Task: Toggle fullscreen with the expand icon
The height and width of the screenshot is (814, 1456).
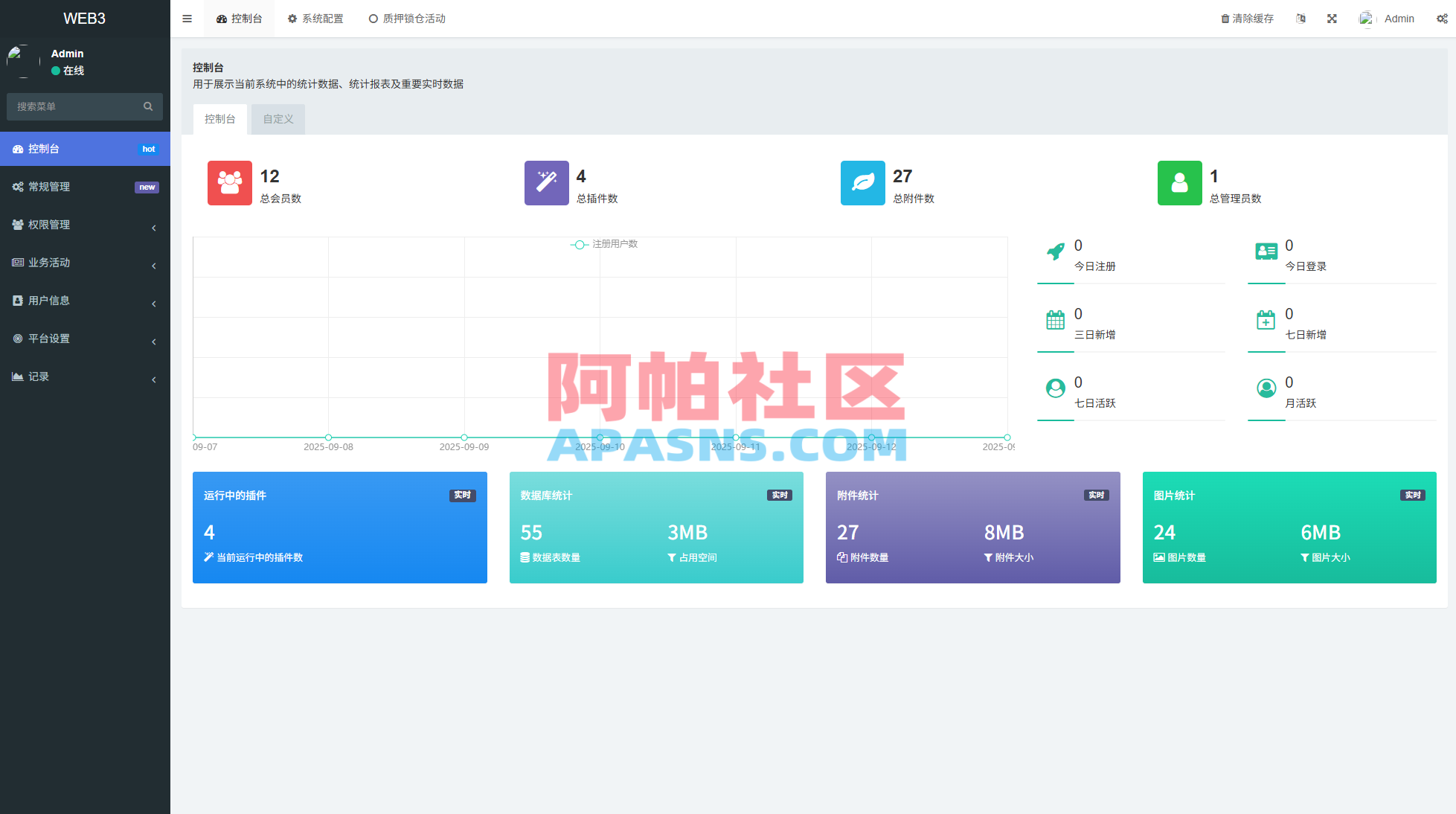Action: click(x=1332, y=19)
